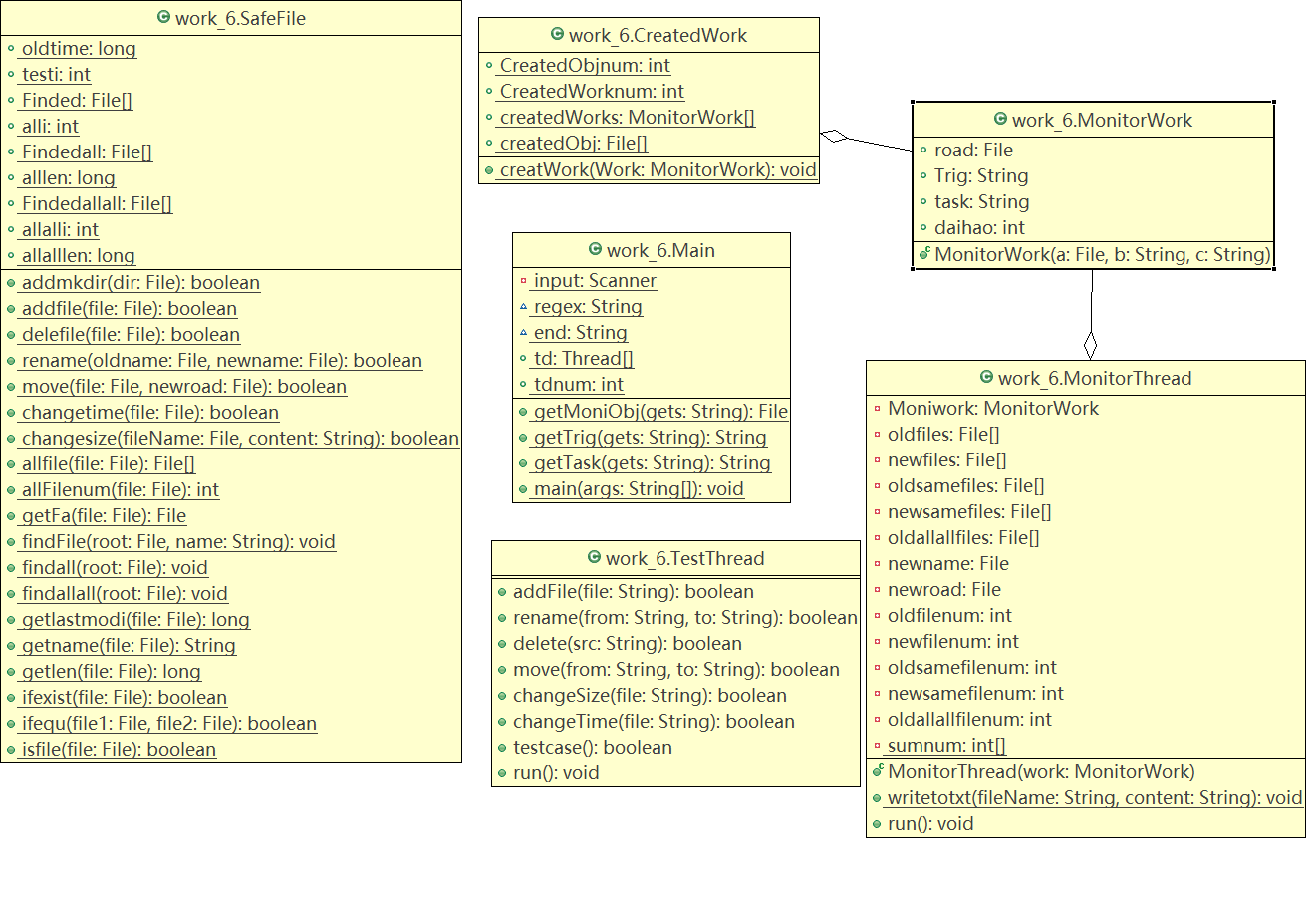Select the method changeTime(file: String): boolean
Image resolution: width=1316 pixels, height=909 pixels.
(654, 721)
